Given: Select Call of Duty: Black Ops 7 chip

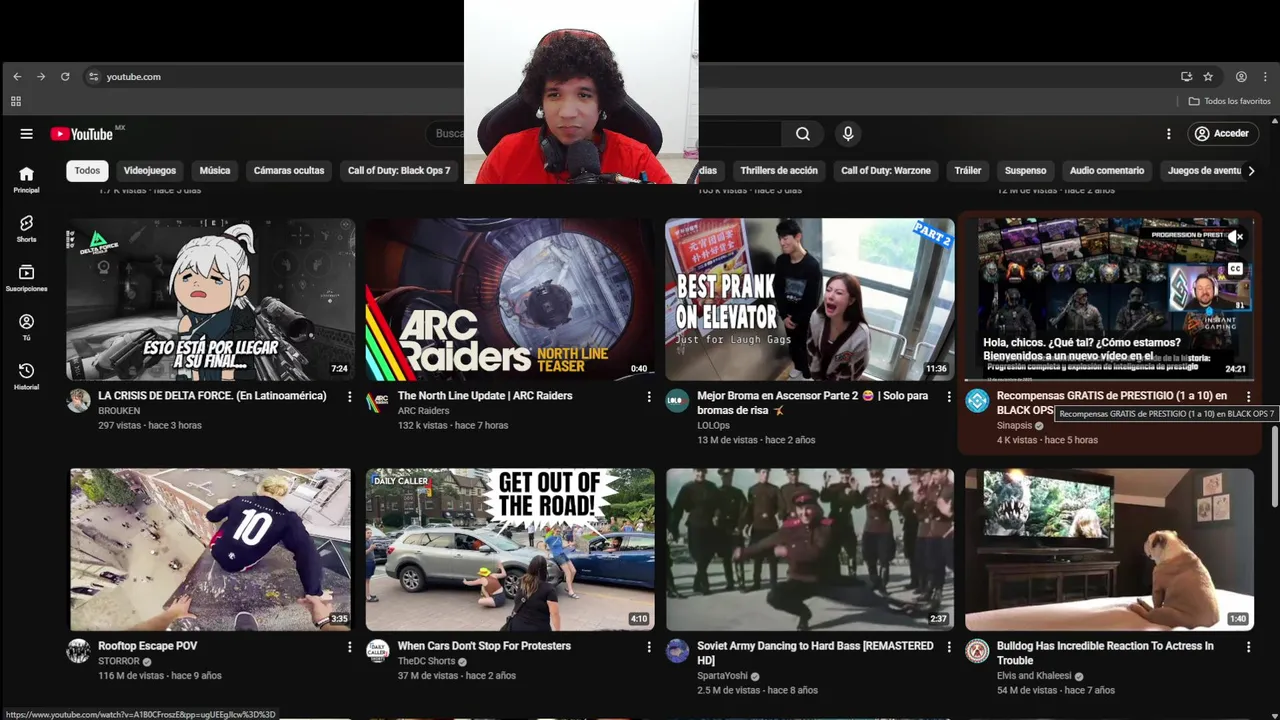Looking at the screenshot, I should click(x=399, y=171).
